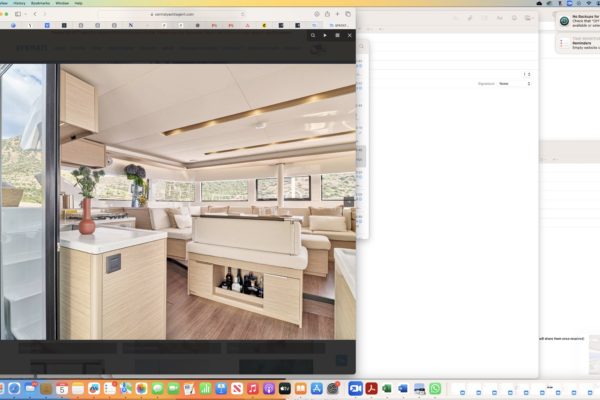Open Safari share sheet icon
Screen dimensions: 600x400
point(327,14)
